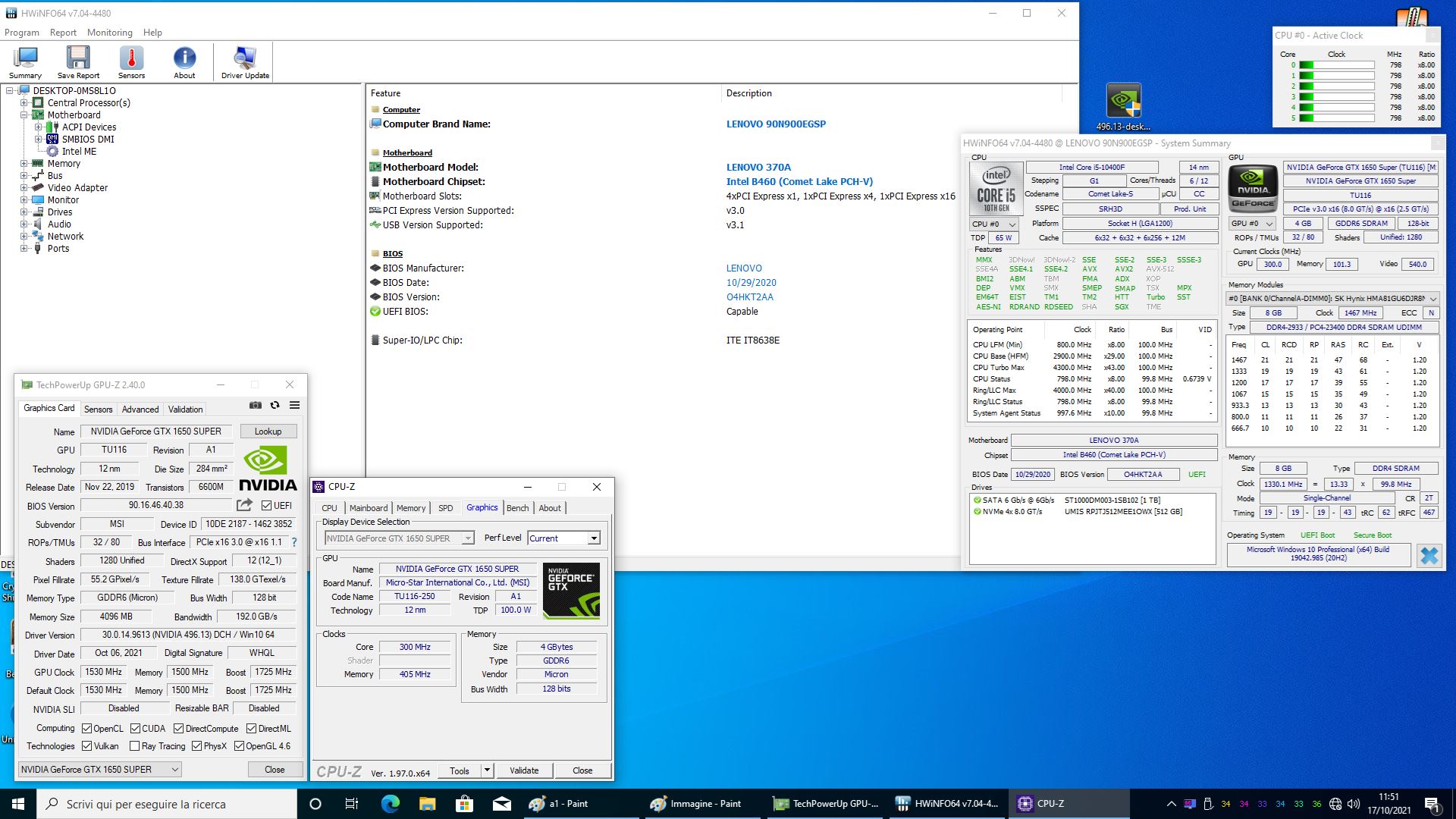
Task: Refresh GPU-Z data with refresh icon
Action: tap(275, 405)
